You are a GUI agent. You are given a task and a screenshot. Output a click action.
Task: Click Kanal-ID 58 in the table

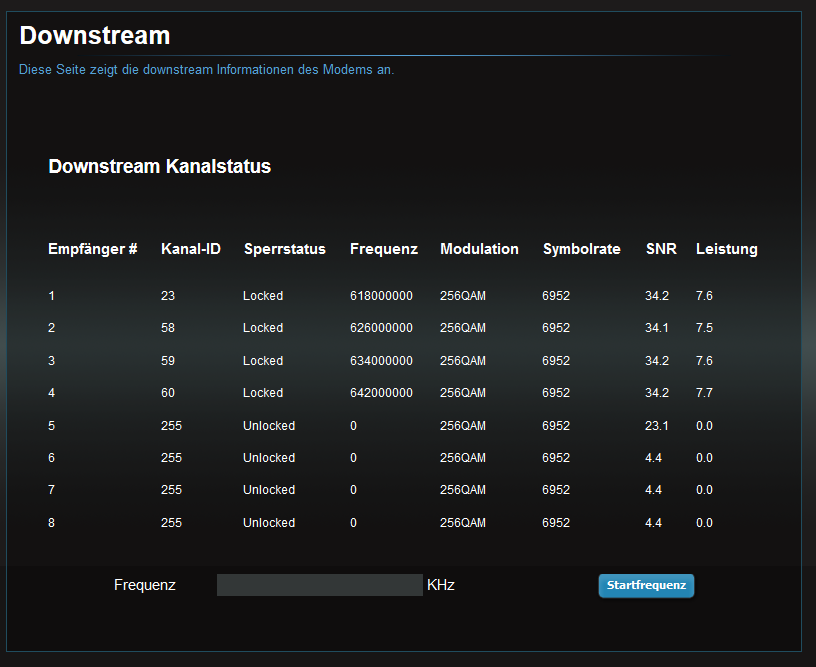168,328
